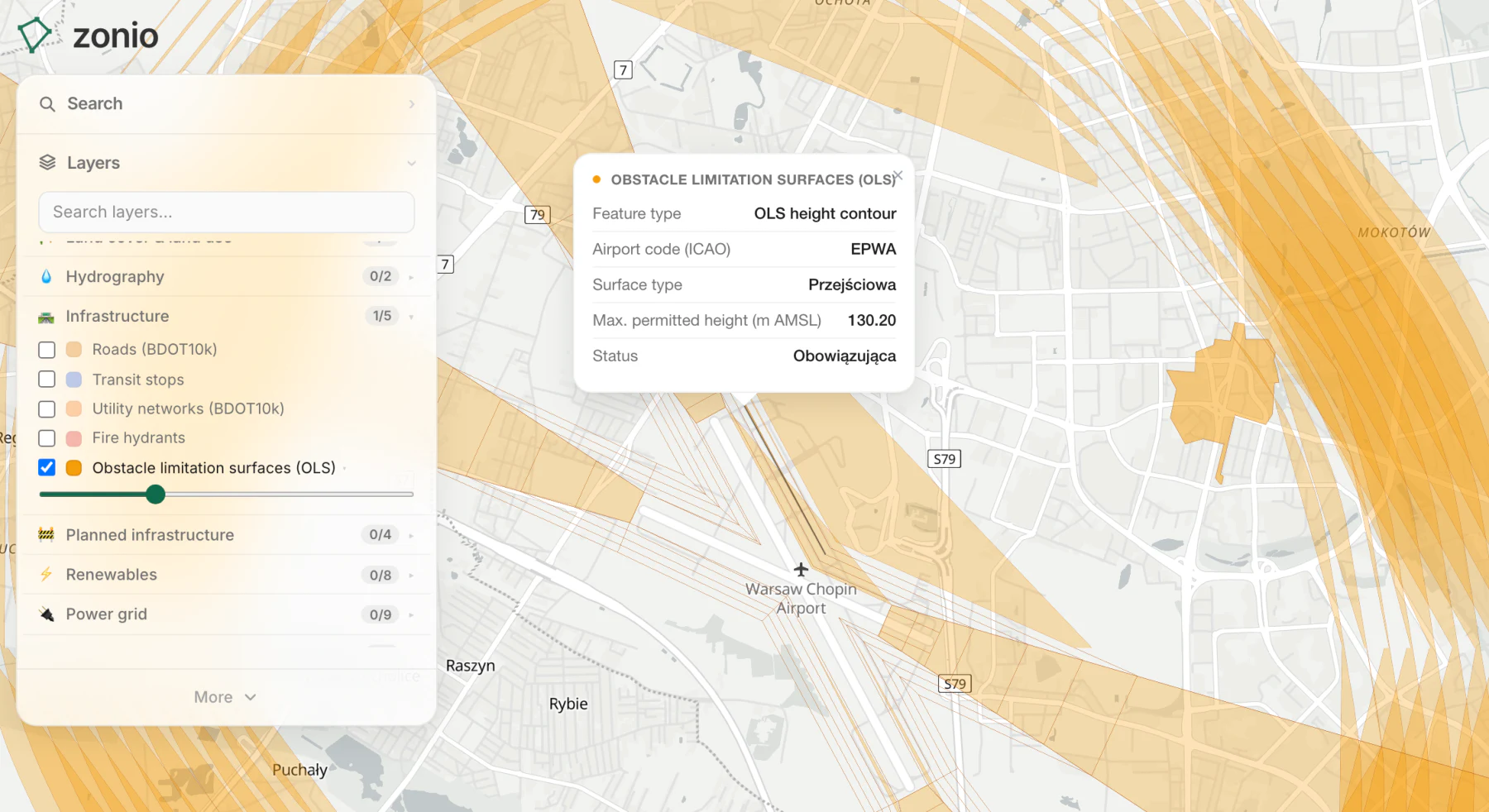
Task: Enable the Roads (BDOT10k) checkbox
Action: (47, 350)
